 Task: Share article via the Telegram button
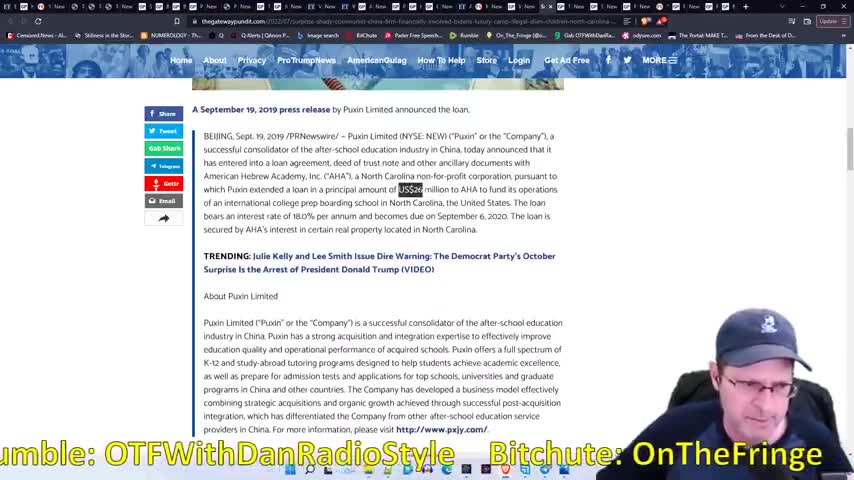[x=163, y=166]
